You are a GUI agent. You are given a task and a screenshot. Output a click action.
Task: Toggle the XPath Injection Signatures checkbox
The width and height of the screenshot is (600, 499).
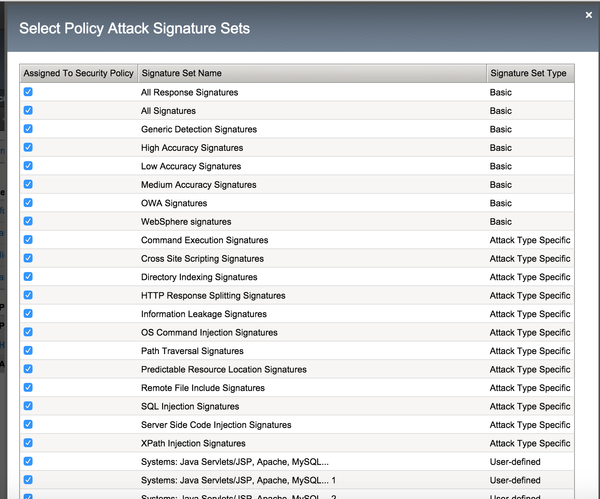[x=28, y=443]
